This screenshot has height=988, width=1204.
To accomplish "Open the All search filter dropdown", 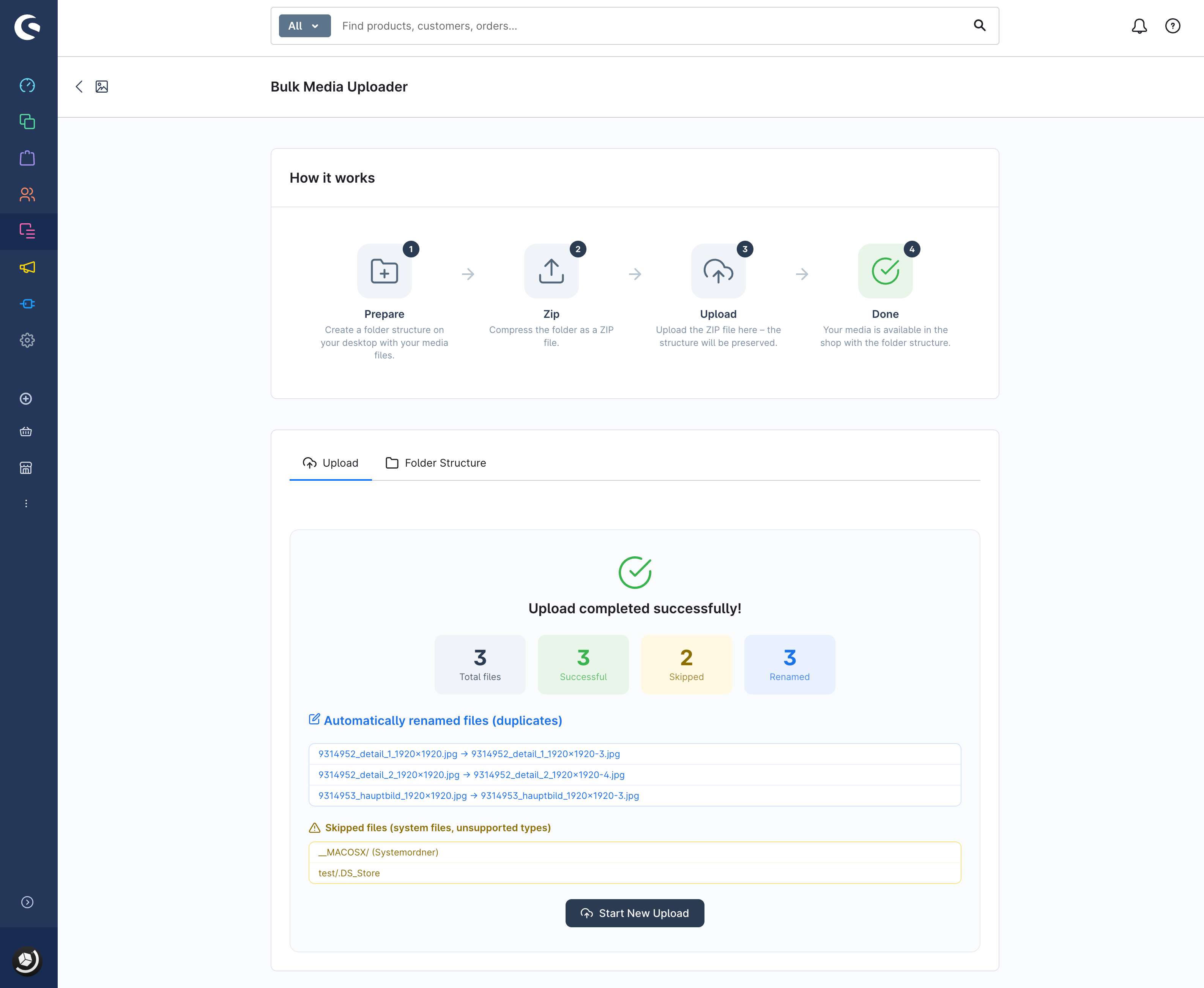I will coord(304,26).
